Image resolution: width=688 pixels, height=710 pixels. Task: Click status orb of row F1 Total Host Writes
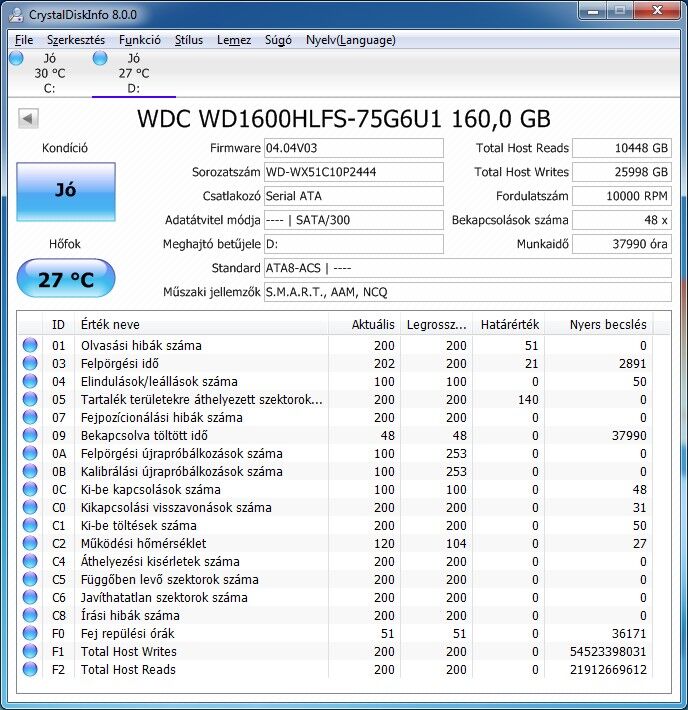click(30, 651)
